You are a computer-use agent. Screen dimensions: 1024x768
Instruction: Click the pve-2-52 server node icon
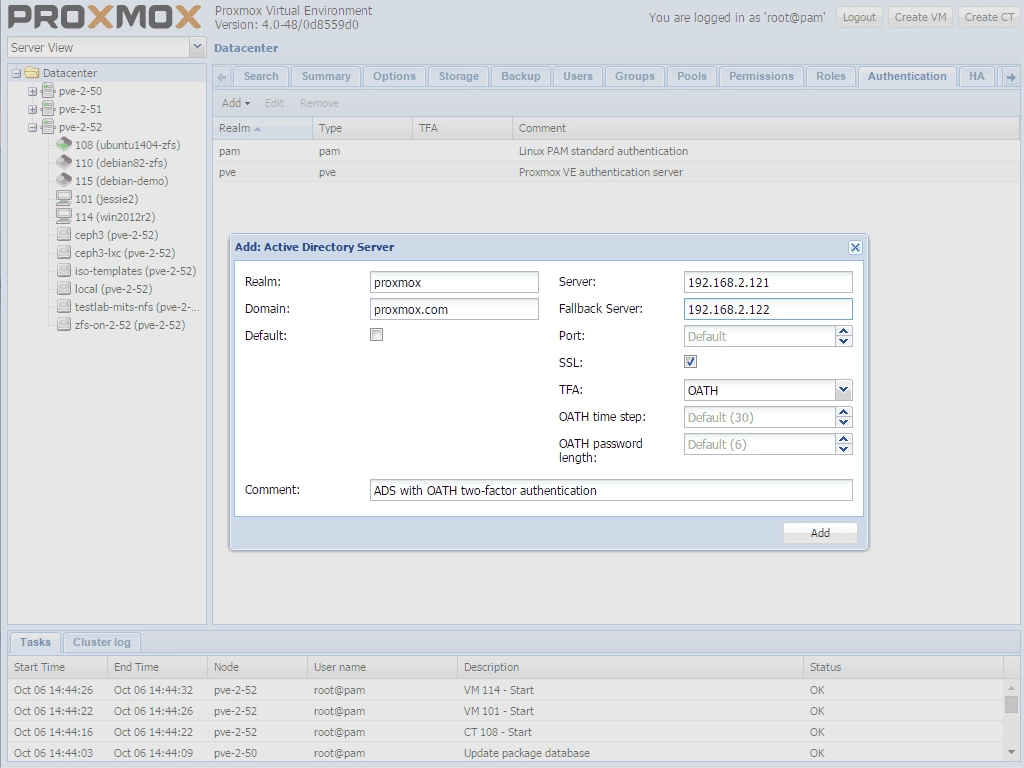coord(48,127)
